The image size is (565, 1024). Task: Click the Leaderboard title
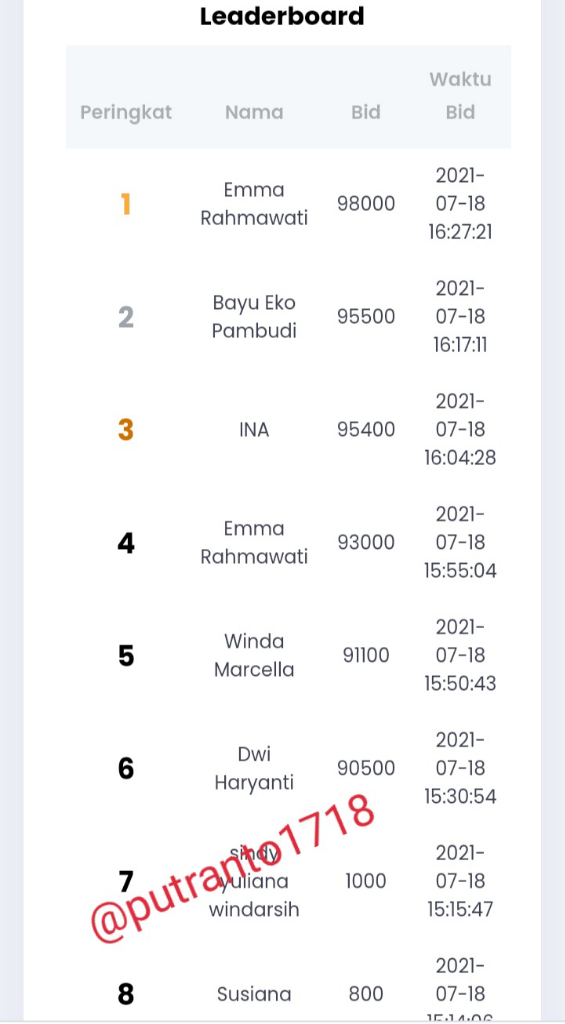[282, 16]
